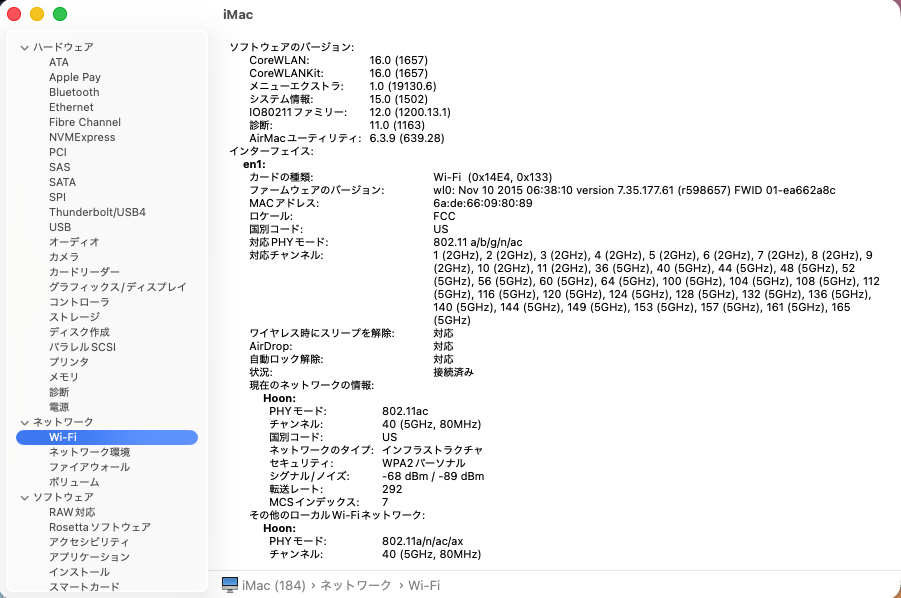
Task: Select the highlighted Wi-Fi sidebar item
Action: (107, 437)
